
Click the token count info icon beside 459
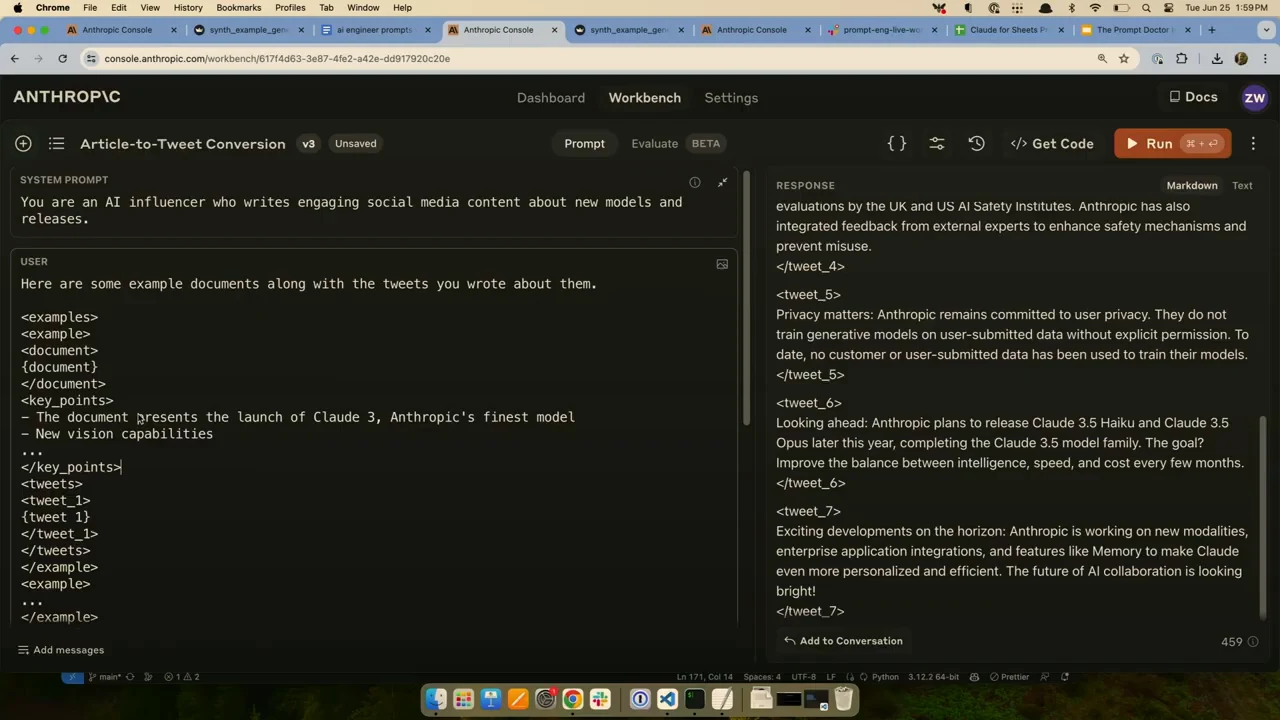[x=1253, y=642]
